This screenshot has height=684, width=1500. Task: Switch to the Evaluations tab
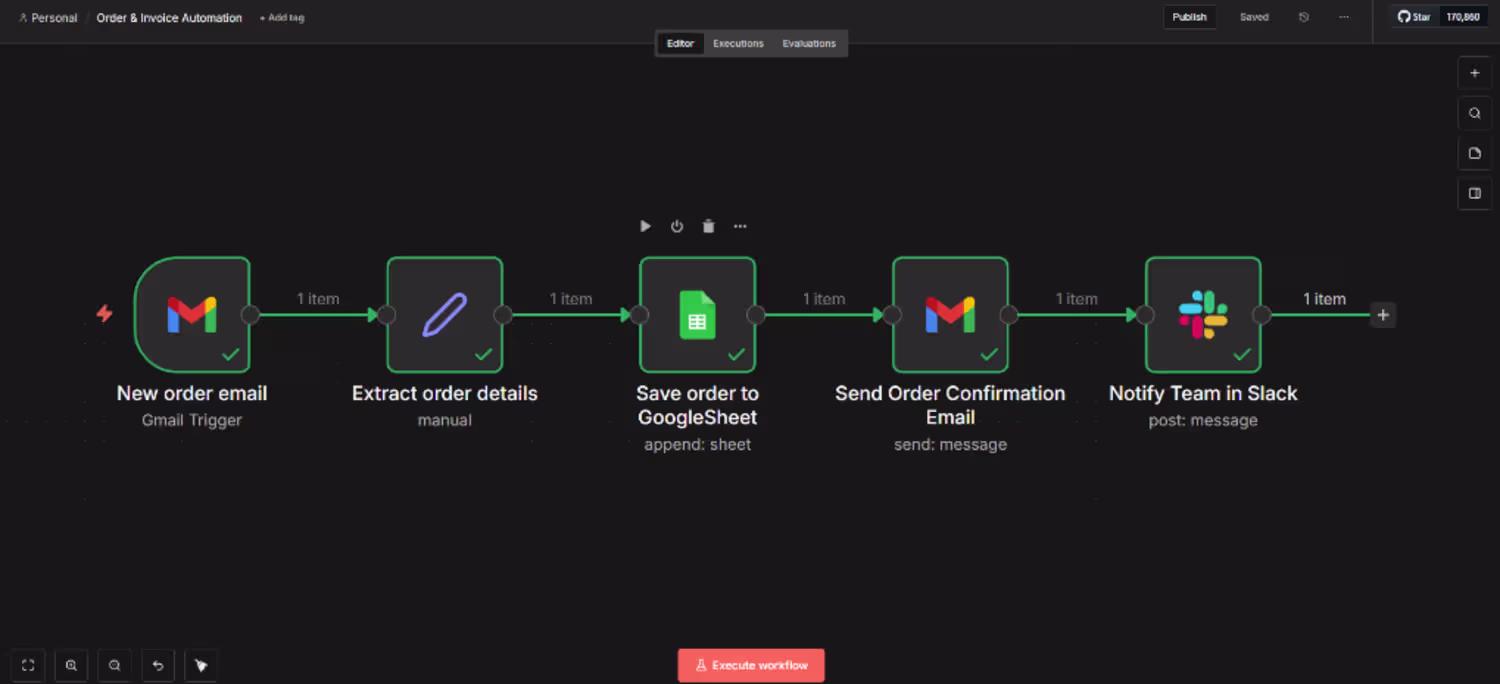coord(809,43)
